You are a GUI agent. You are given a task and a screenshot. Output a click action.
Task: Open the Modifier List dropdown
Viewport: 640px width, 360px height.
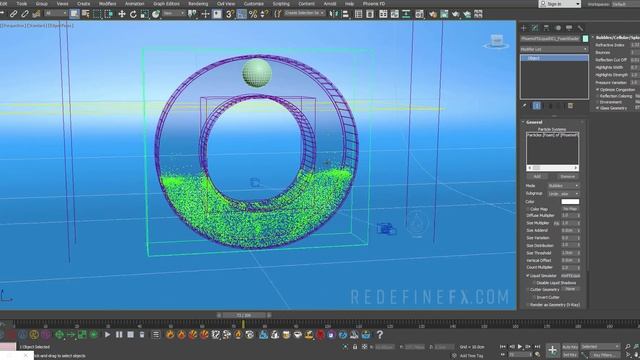click(554, 49)
